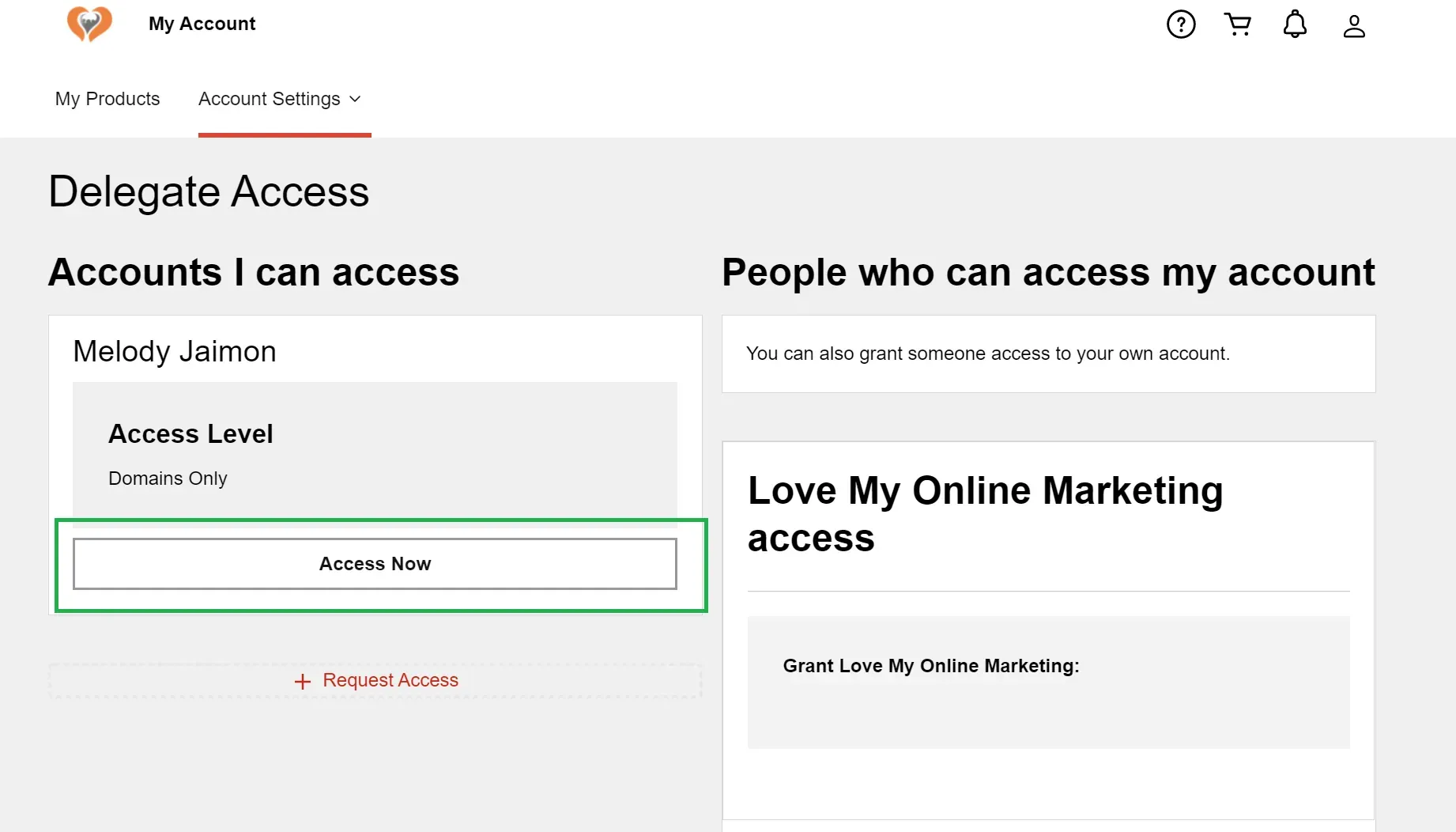
Task: Click the Domains Only access level text
Action: (168, 478)
